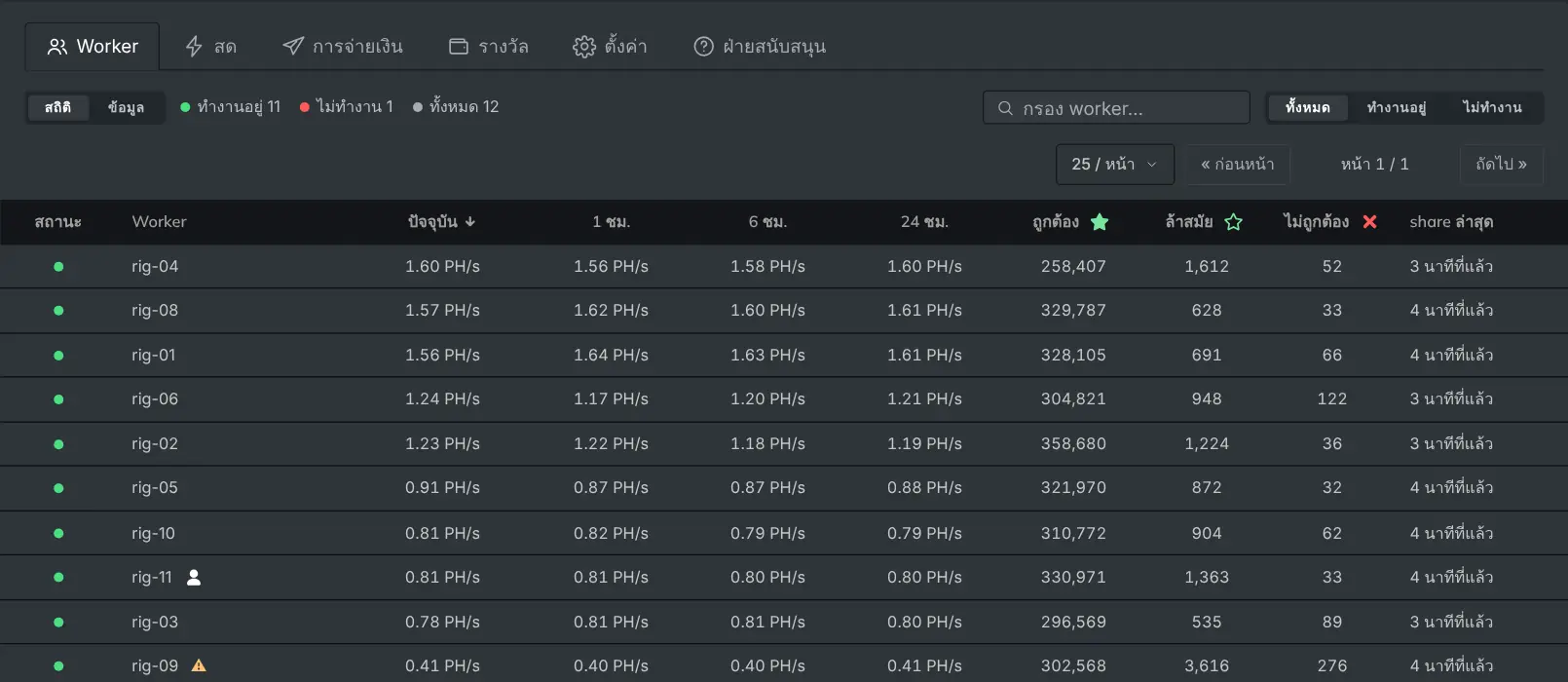Click the green status dot for rig-04
The height and width of the screenshot is (682, 1568).
pyautogui.click(x=58, y=267)
